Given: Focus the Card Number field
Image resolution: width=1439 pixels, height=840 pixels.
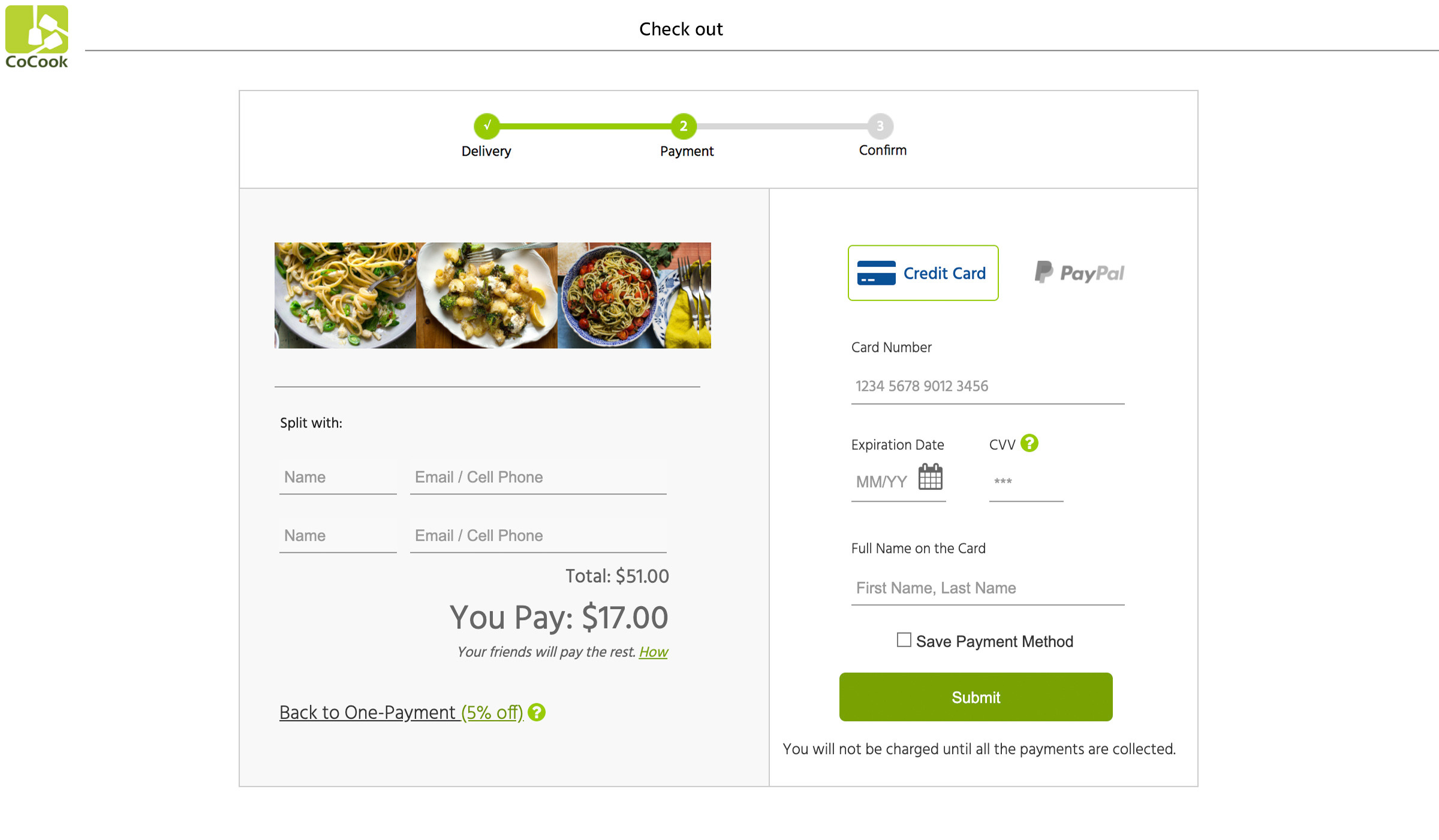Looking at the screenshot, I should pos(988,386).
